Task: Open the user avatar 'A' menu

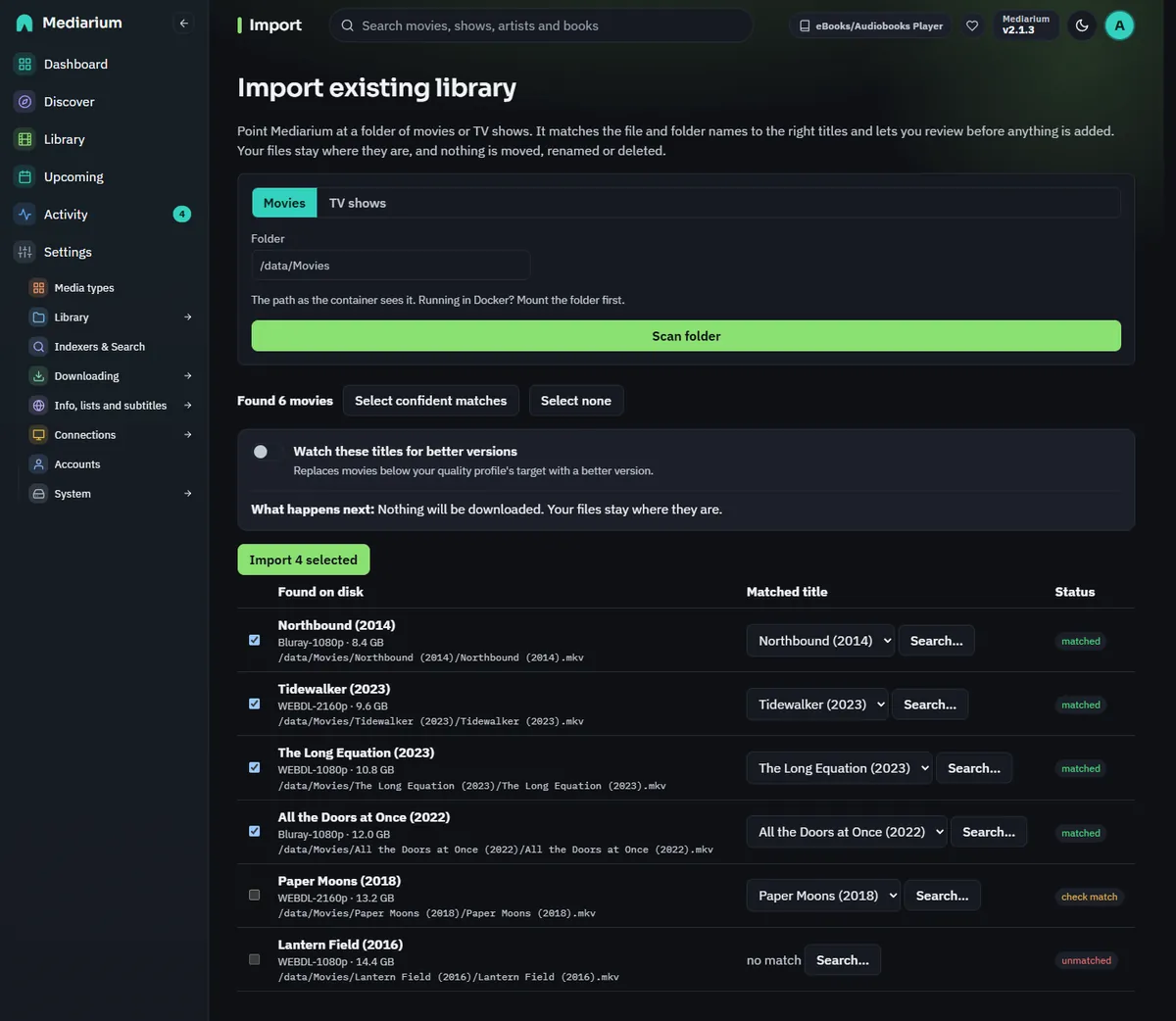Action: pyautogui.click(x=1119, y=25)
